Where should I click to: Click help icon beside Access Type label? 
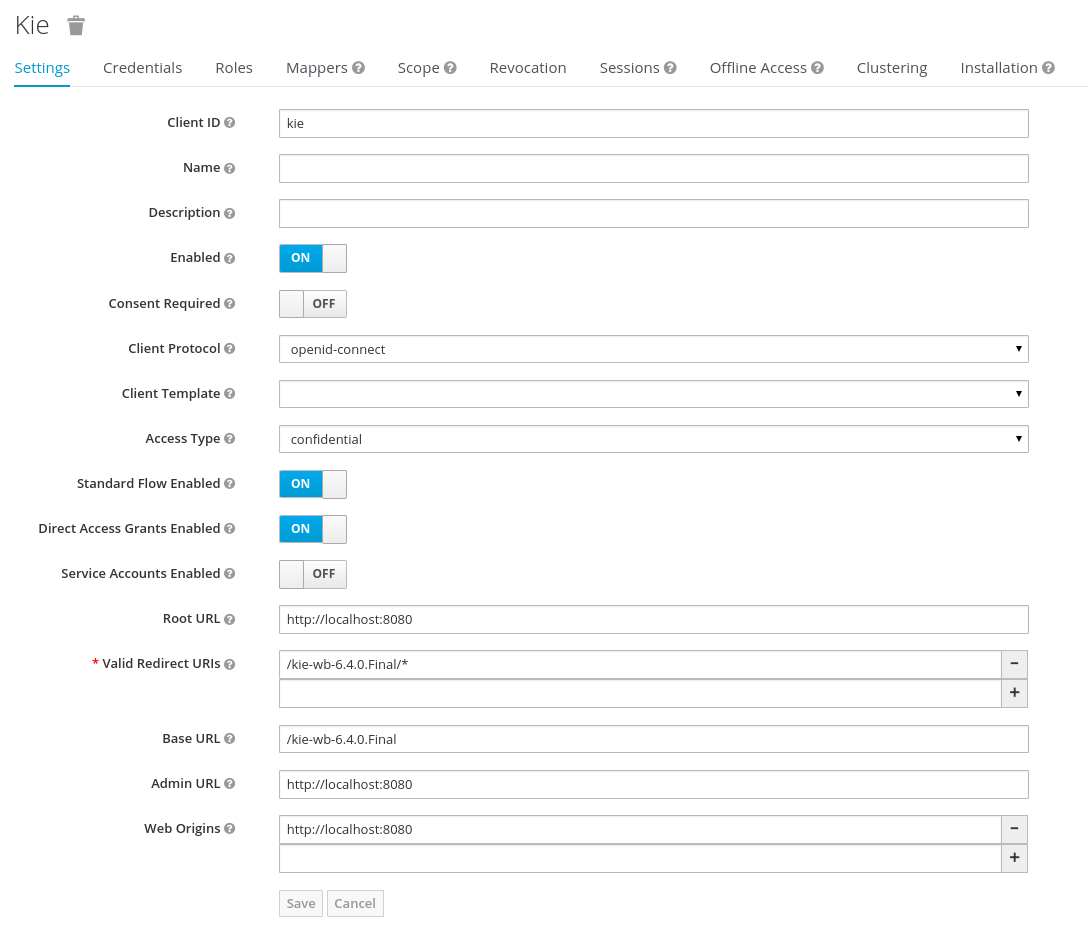[230, 439]
